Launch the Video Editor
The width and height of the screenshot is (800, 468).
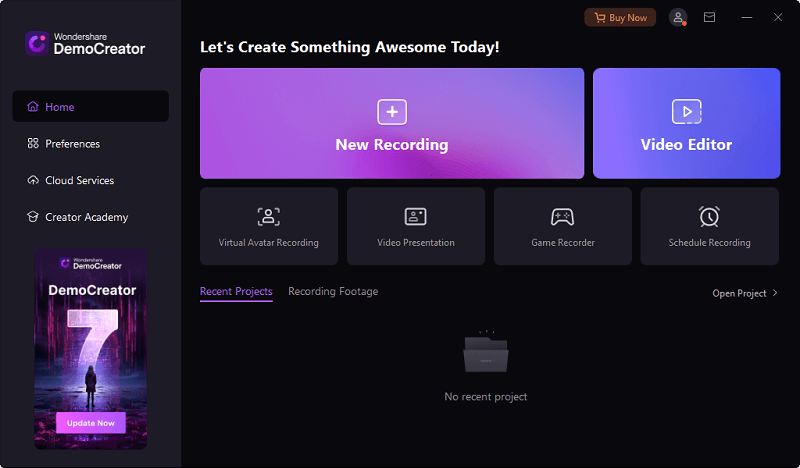click(x=686, y=123)
